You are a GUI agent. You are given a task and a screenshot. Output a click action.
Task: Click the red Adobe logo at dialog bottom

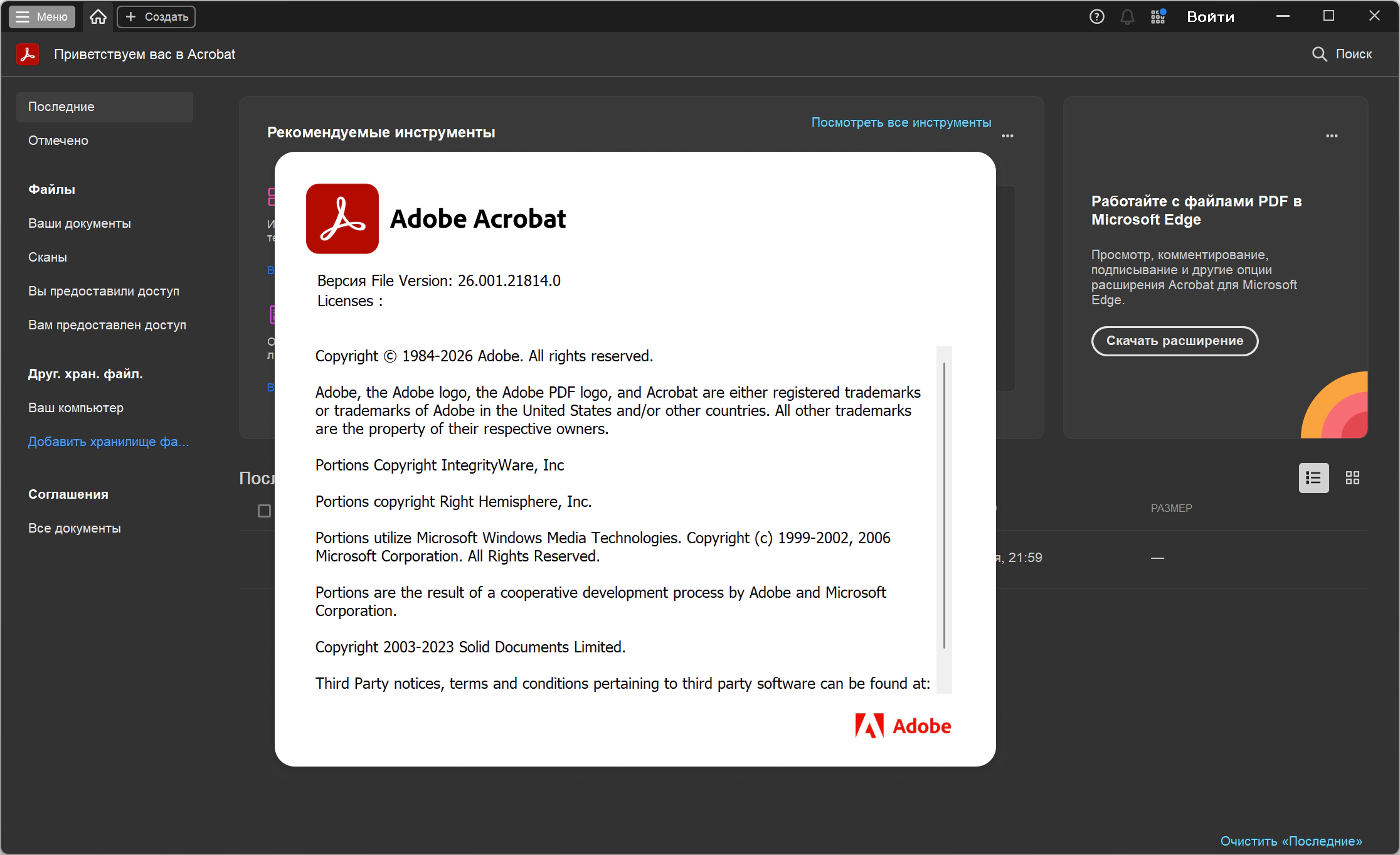pos(903,726)
